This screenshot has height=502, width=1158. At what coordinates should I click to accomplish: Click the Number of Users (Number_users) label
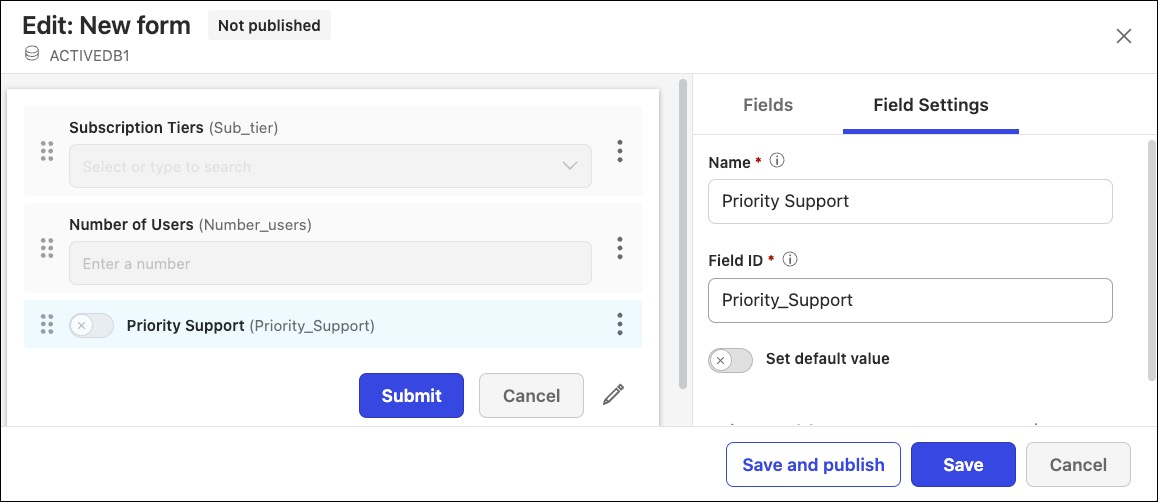click(191, 224)
